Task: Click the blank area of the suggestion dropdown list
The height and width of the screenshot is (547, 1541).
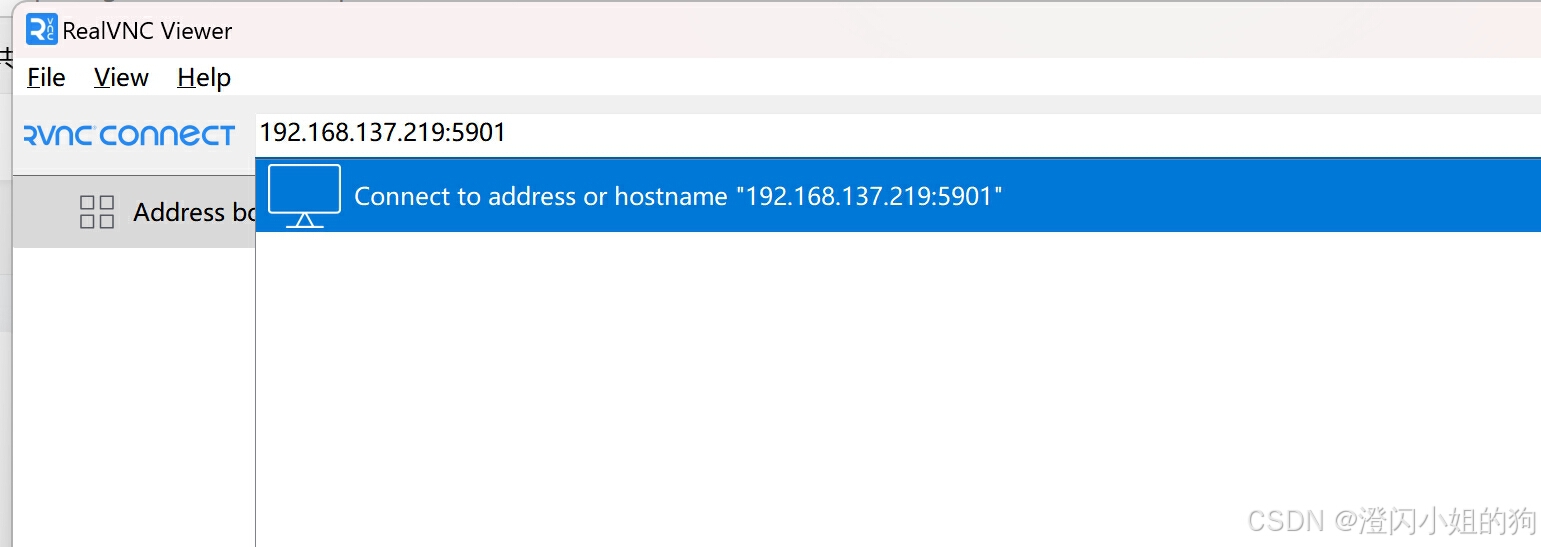Action: (x=800, y=380)
